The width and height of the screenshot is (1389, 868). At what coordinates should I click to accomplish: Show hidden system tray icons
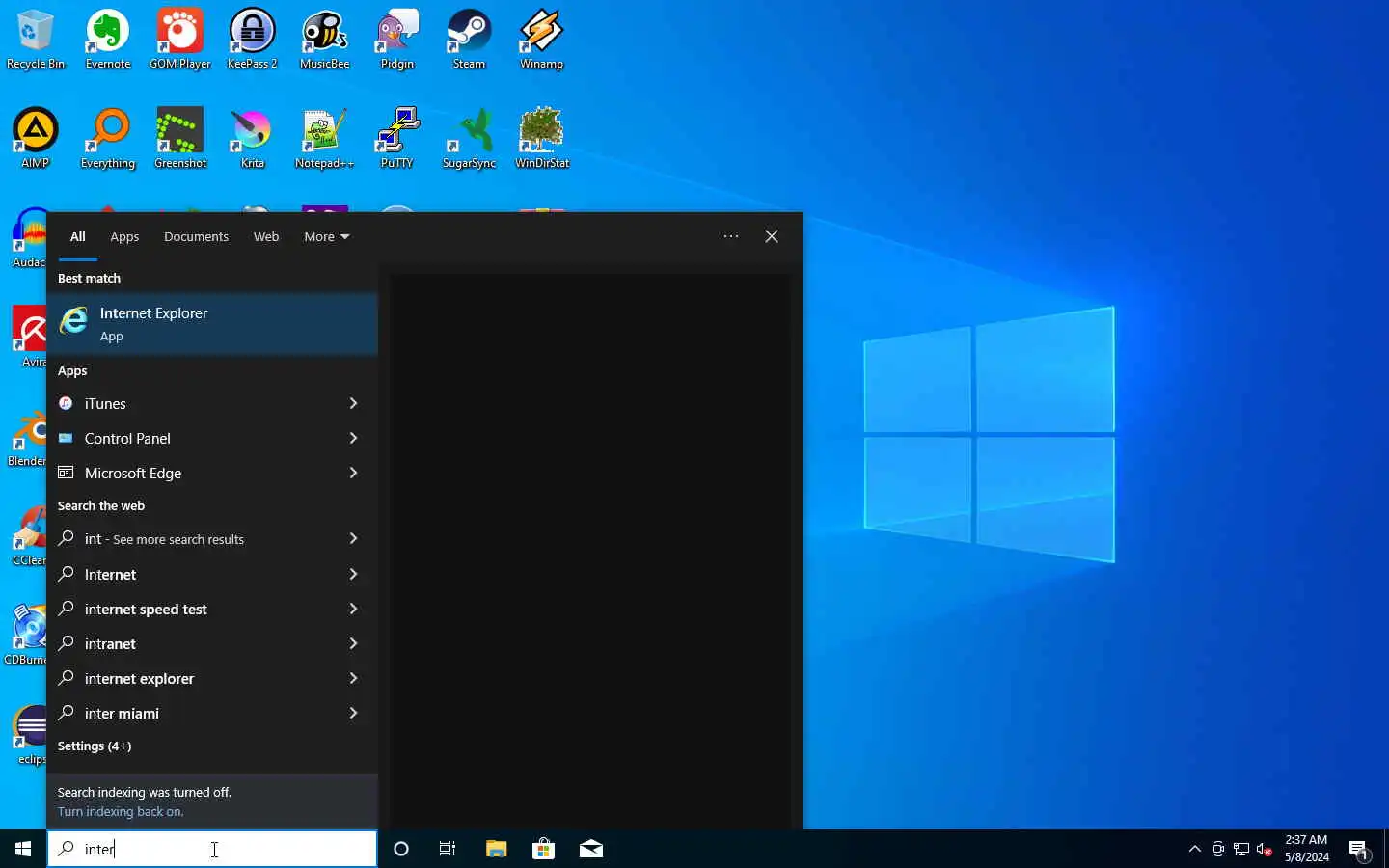click(x=1195, y=849)
